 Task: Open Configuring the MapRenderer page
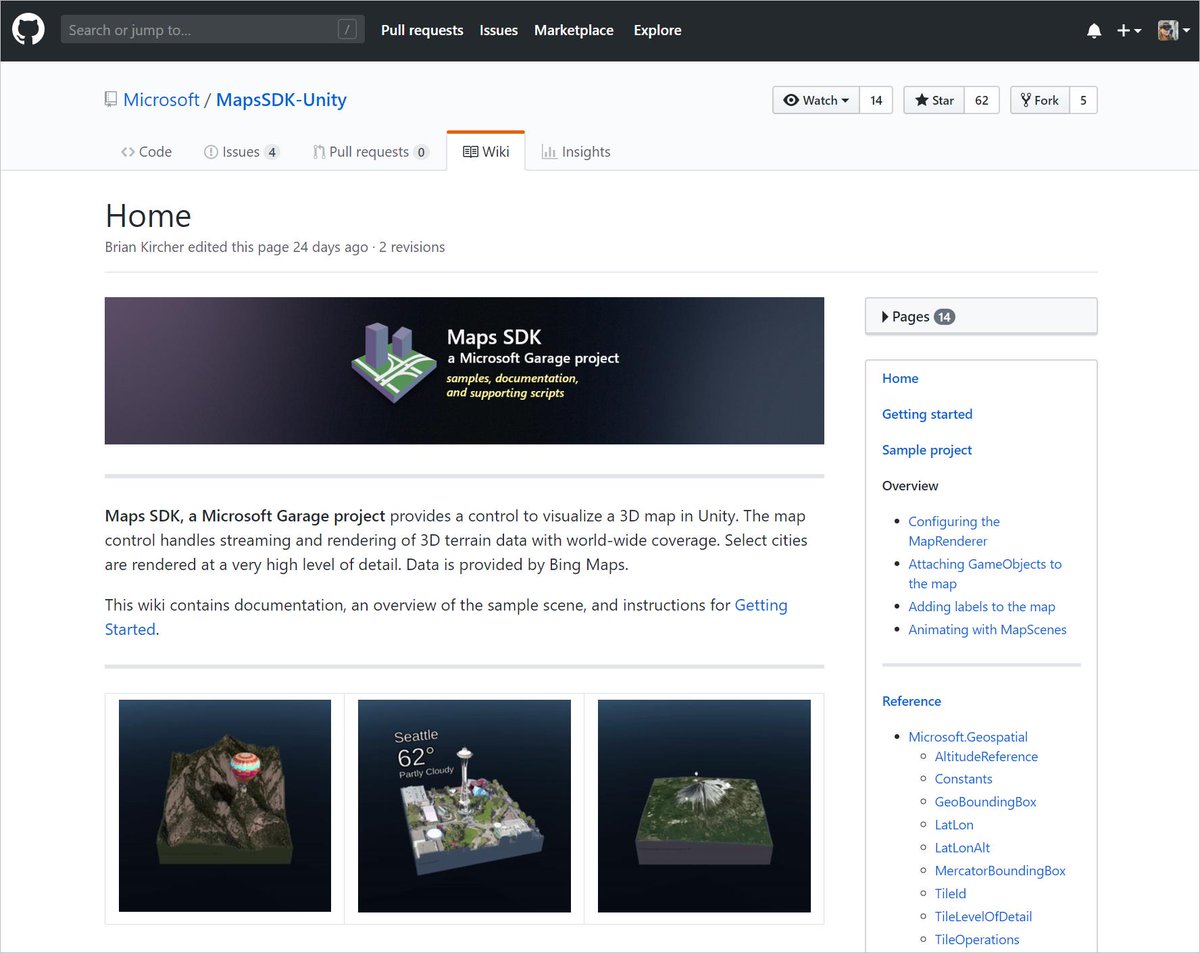[954, 531]
